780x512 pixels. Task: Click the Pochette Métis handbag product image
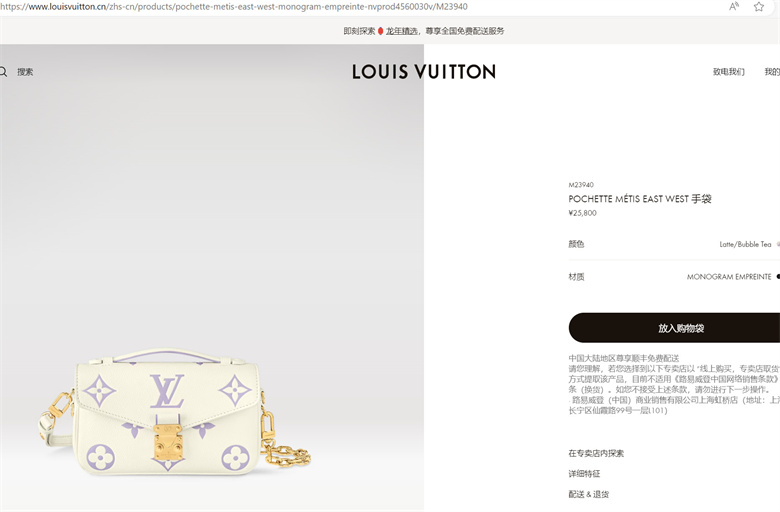click(x=175, y=411)
